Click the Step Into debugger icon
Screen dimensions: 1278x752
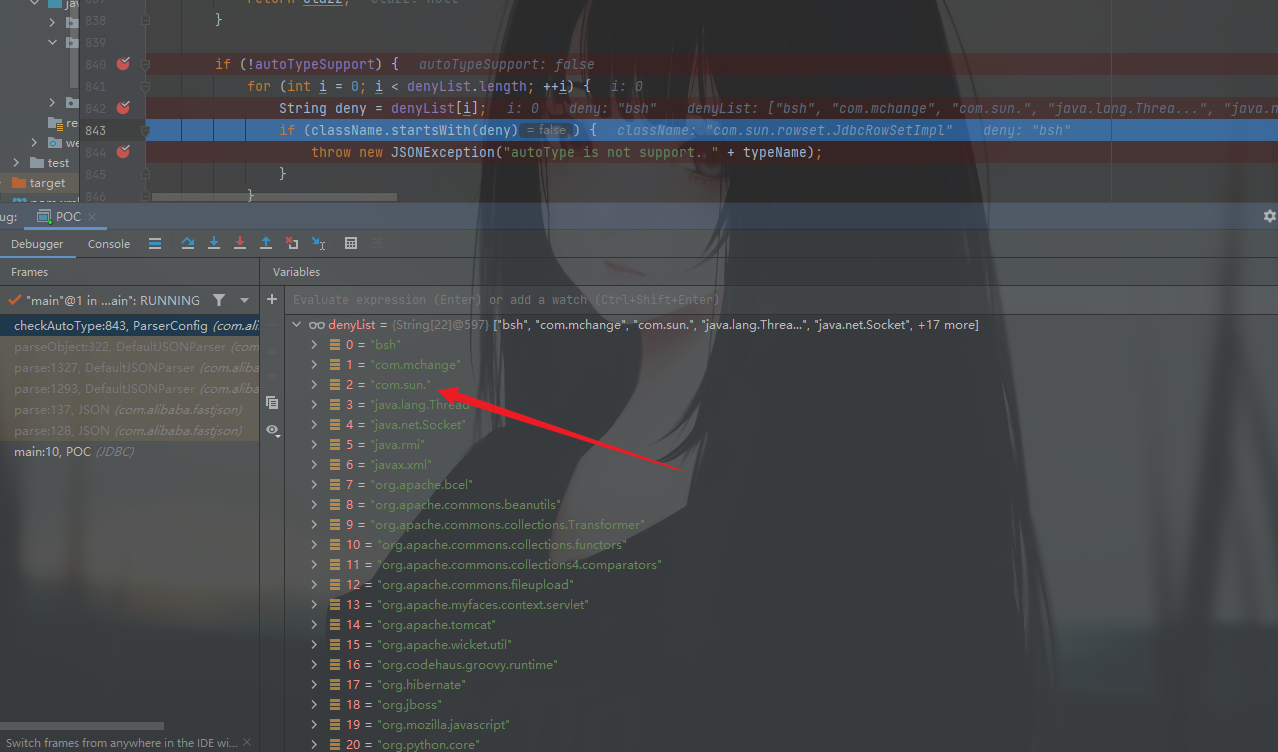(213, 243)
